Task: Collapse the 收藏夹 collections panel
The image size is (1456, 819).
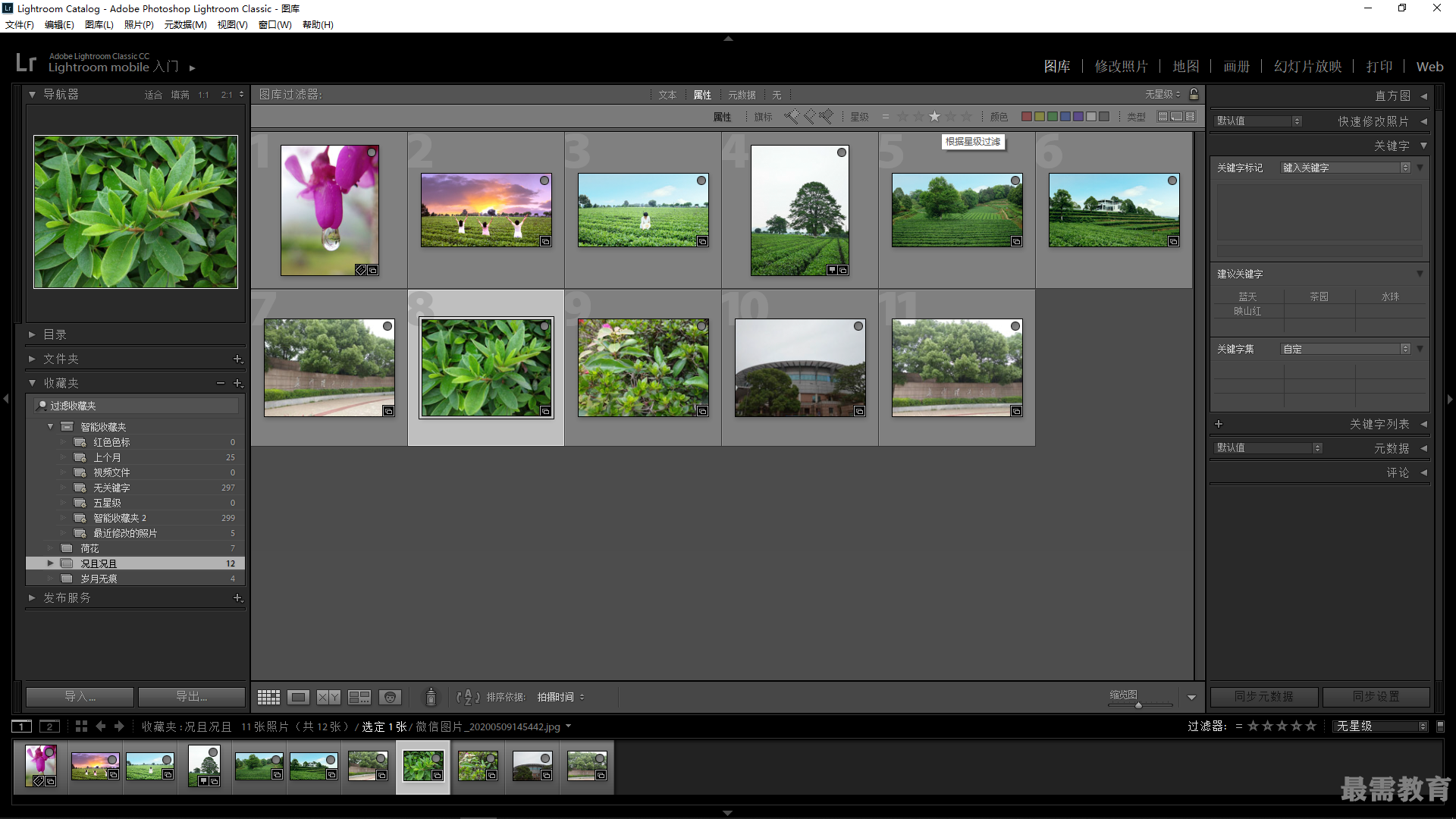Action: pyautogui.click(x=32, y=383)
